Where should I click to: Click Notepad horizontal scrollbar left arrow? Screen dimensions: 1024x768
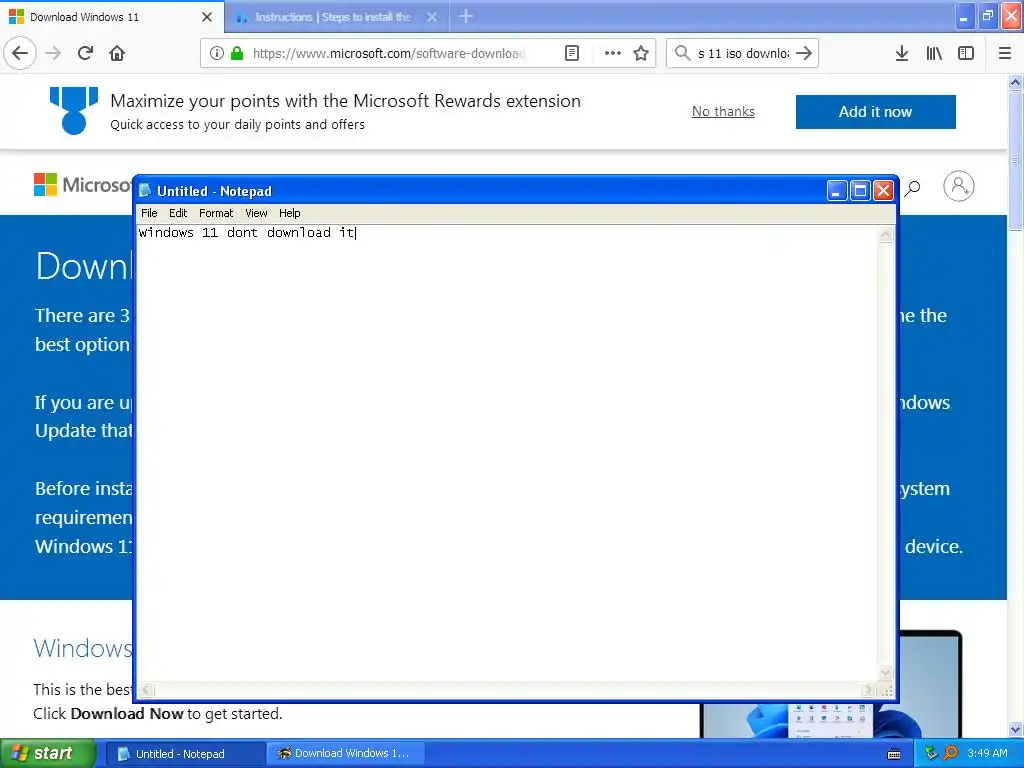tap(146, 690)
